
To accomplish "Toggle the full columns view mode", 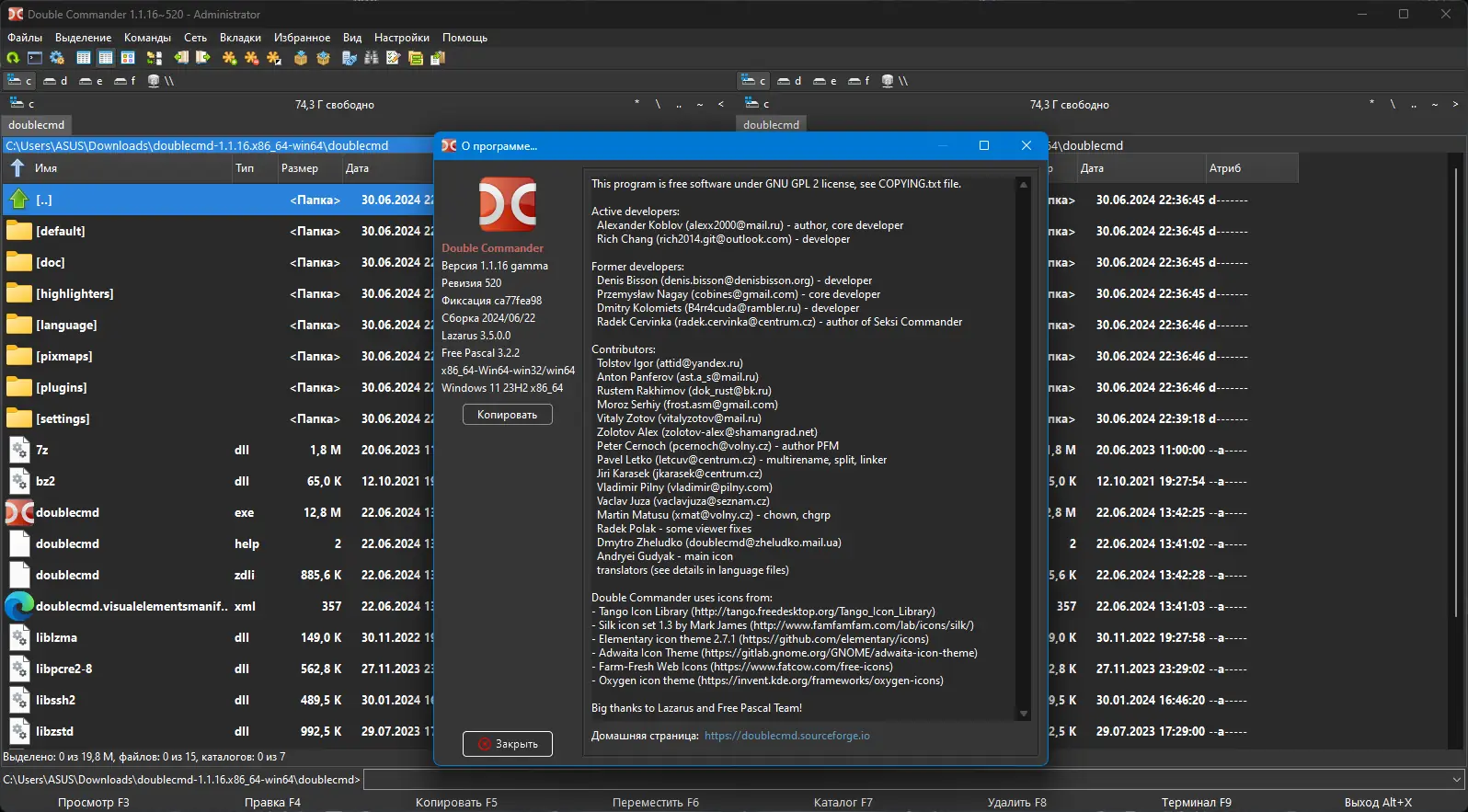I will click(x=106, y=58).
